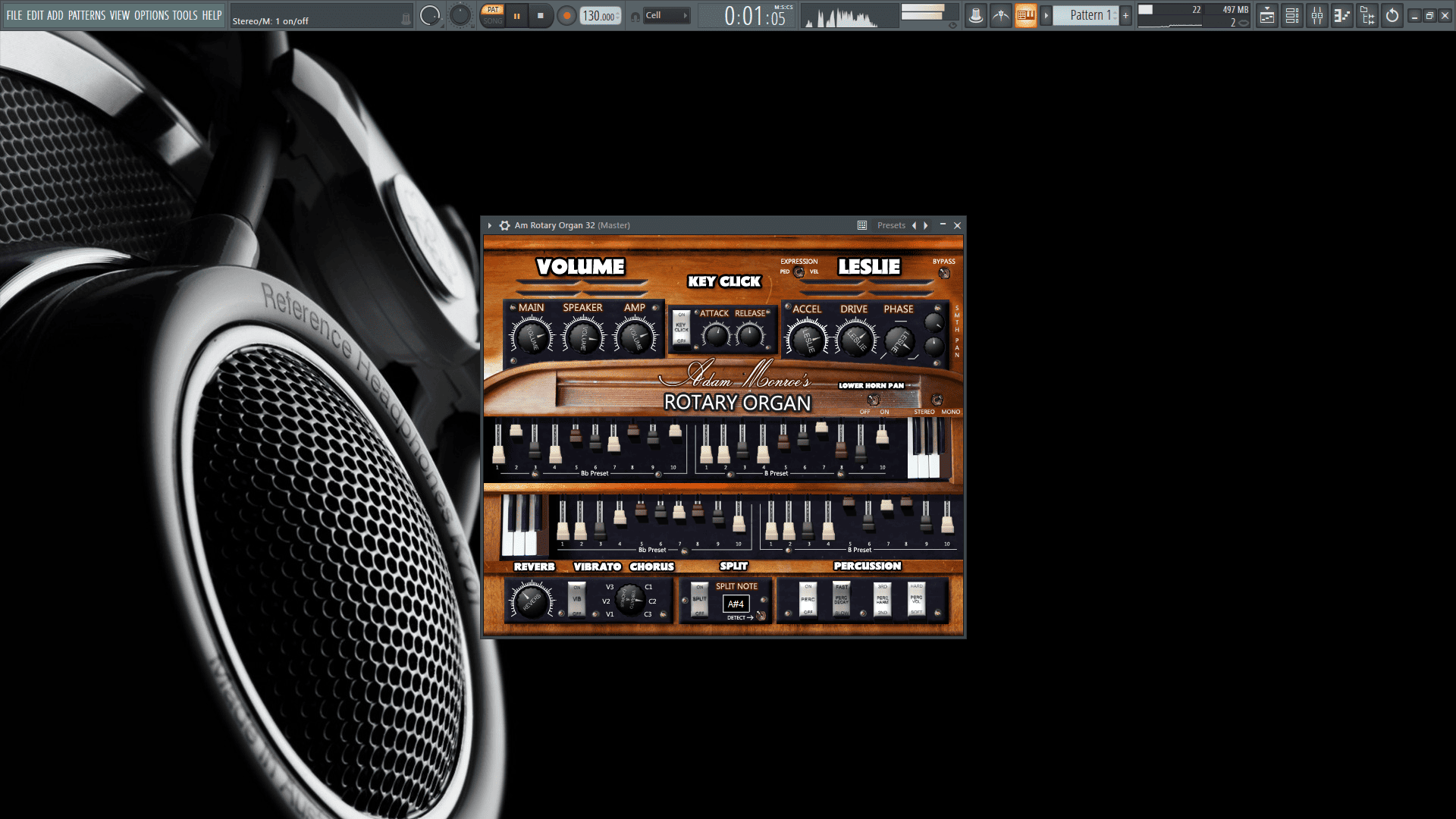1456x819 pixels.
Task: Open the TOOLS menu
Action: coord(184,15)
